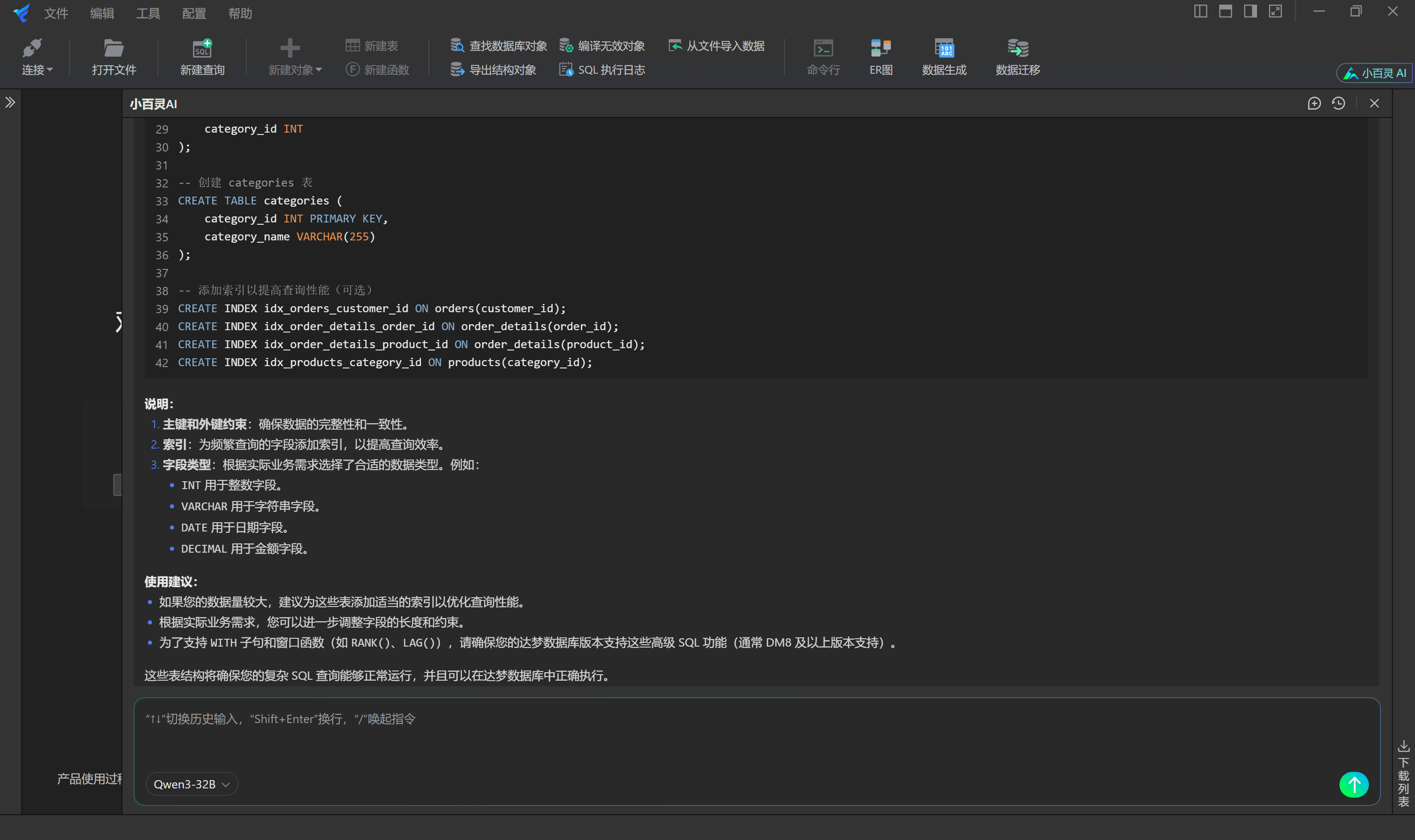Image resolution: width=1415 pixels, height=840 pixels.
Task: Toggle the right panel layout view
Action: [x=1251, y=11]
